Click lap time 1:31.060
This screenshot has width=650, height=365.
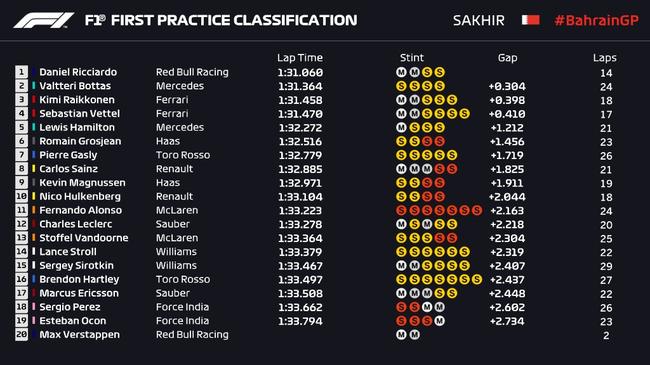pyautogui.click(x=300, y=73)
